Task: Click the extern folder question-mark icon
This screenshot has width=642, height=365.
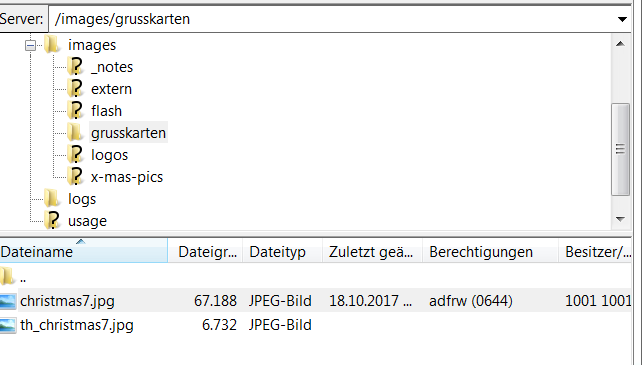Action: (75, 88)
